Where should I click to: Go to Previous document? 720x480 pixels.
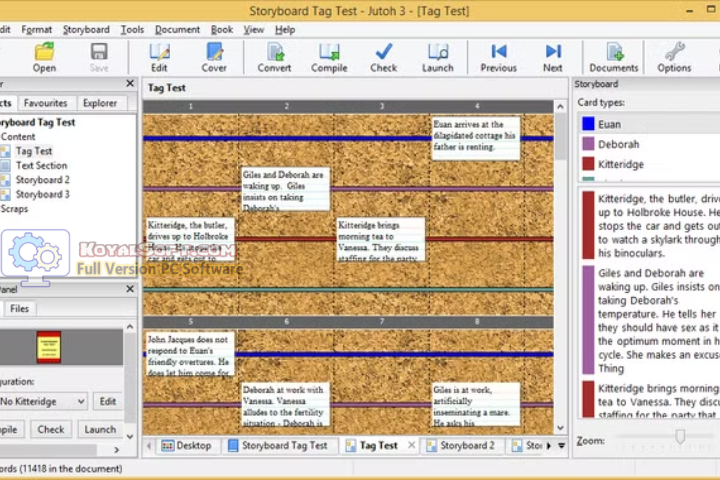498,57
